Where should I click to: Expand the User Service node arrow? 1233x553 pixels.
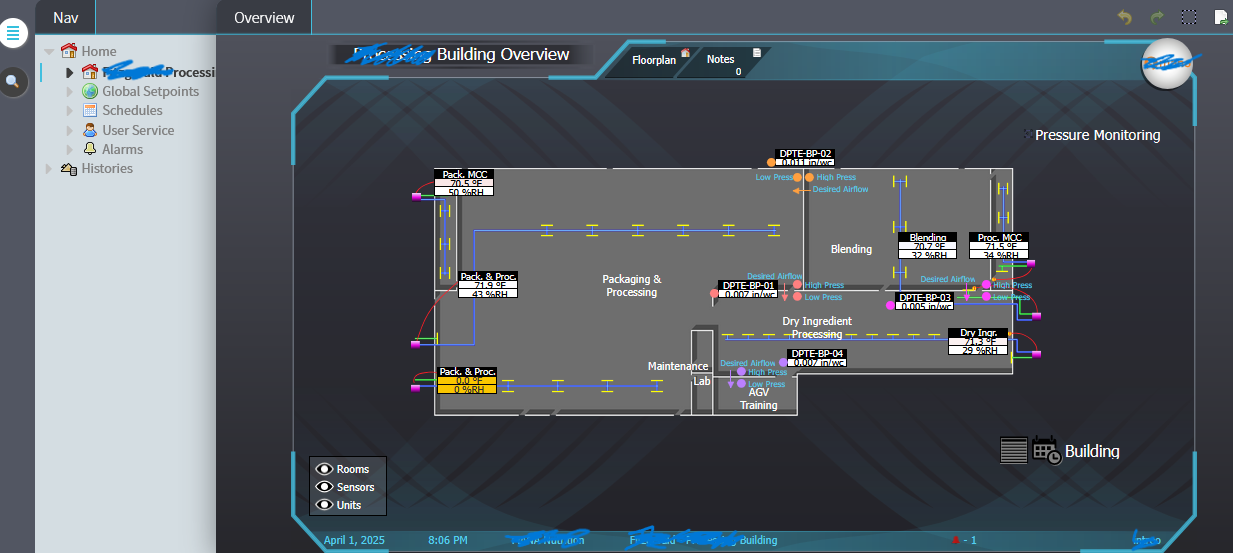click(x=70, y=130)
